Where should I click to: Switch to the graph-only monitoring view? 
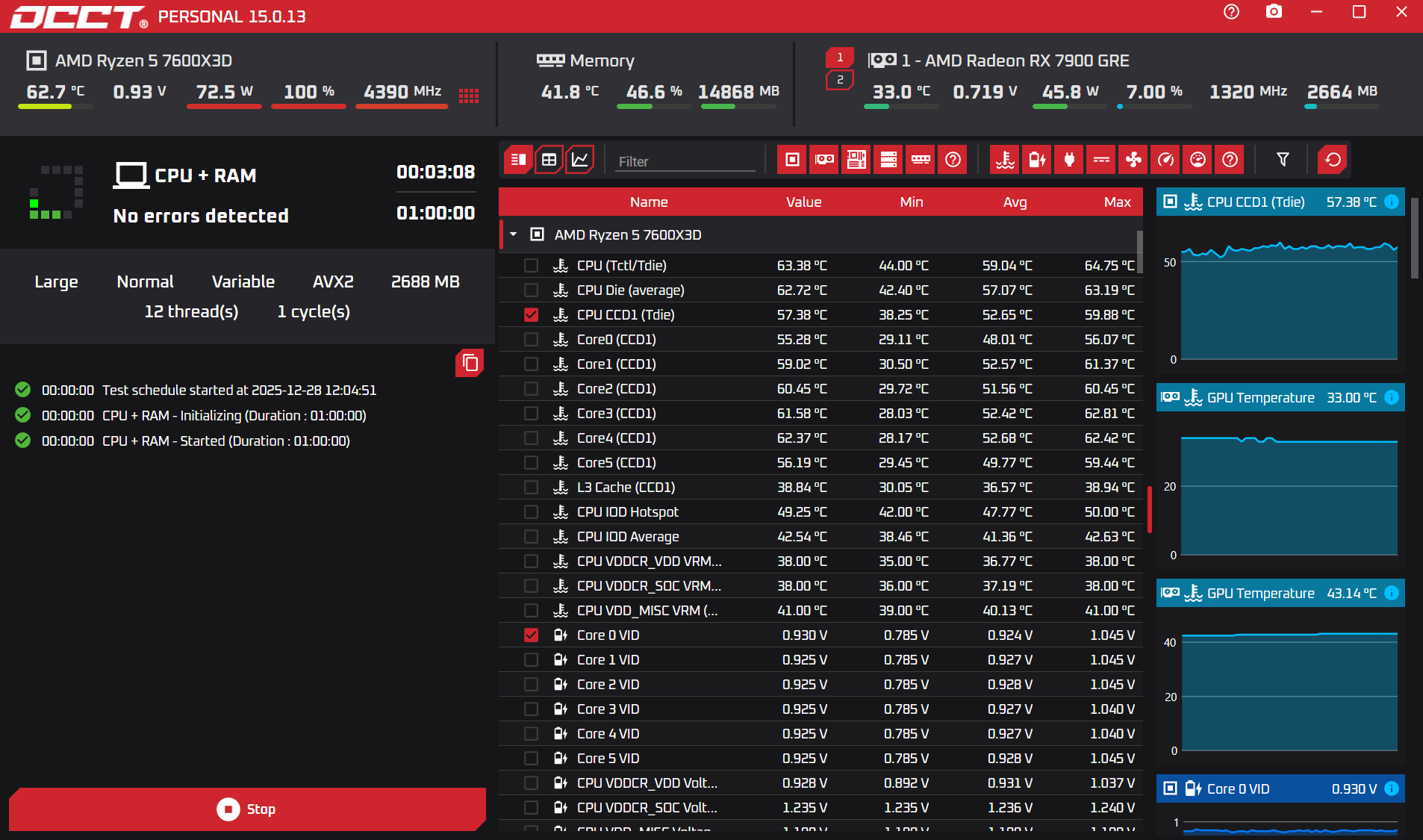(580, 160)
